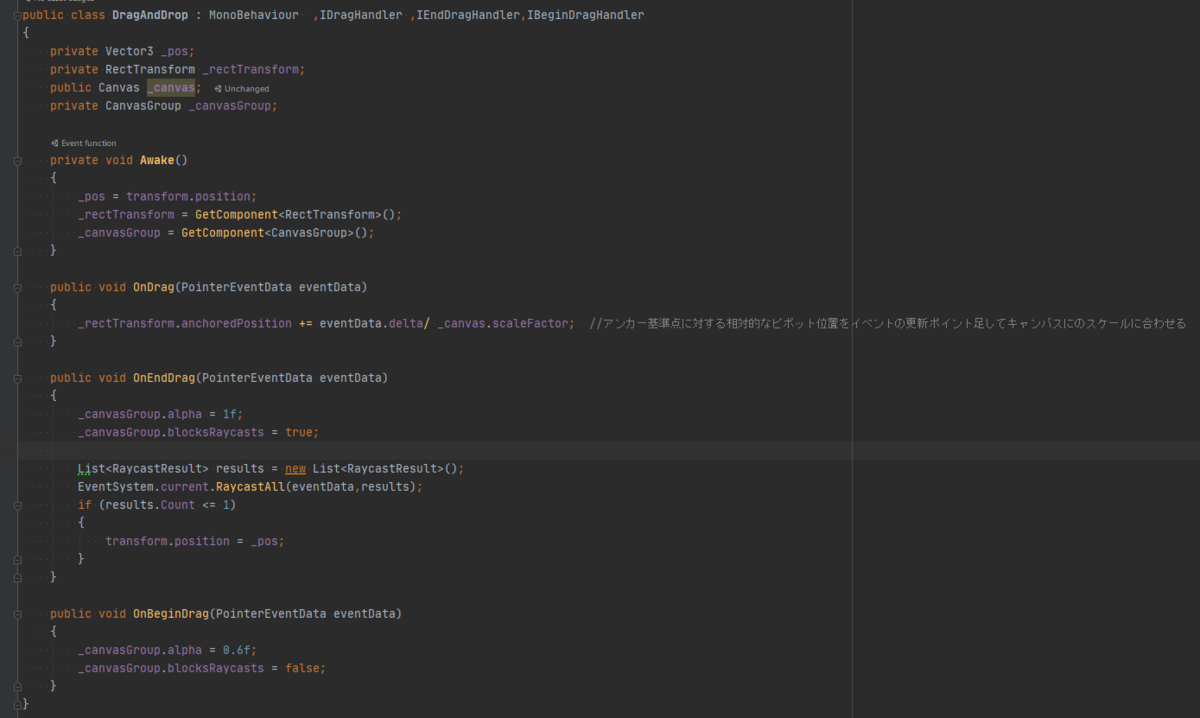The height and width of the screenshot is (718, 1200).
Task: Collapse the Awake method fold marker
Action: click(x=17, y=160)
